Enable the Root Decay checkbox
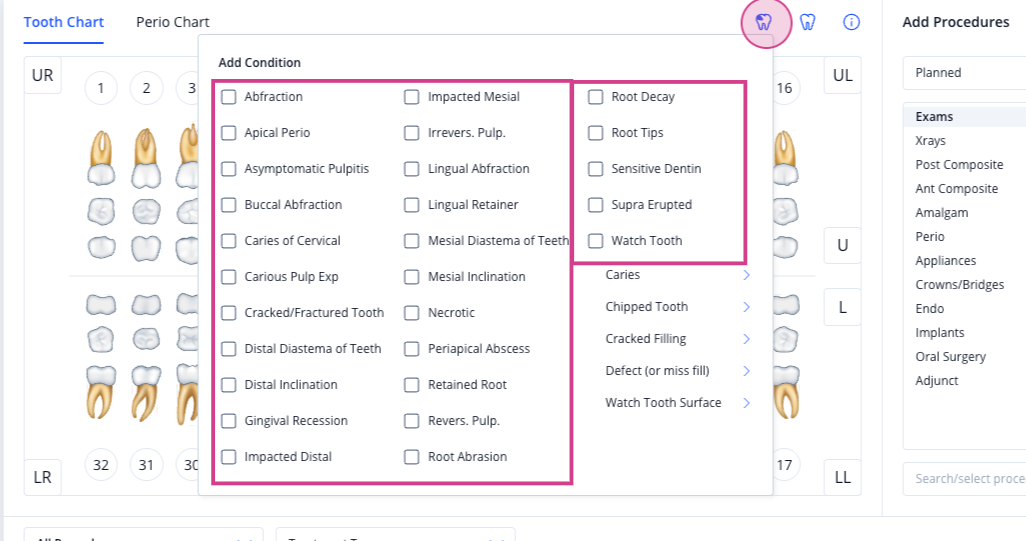This screenshot has width=1026, height=541. pyautogui.click(x=595, y=97)
